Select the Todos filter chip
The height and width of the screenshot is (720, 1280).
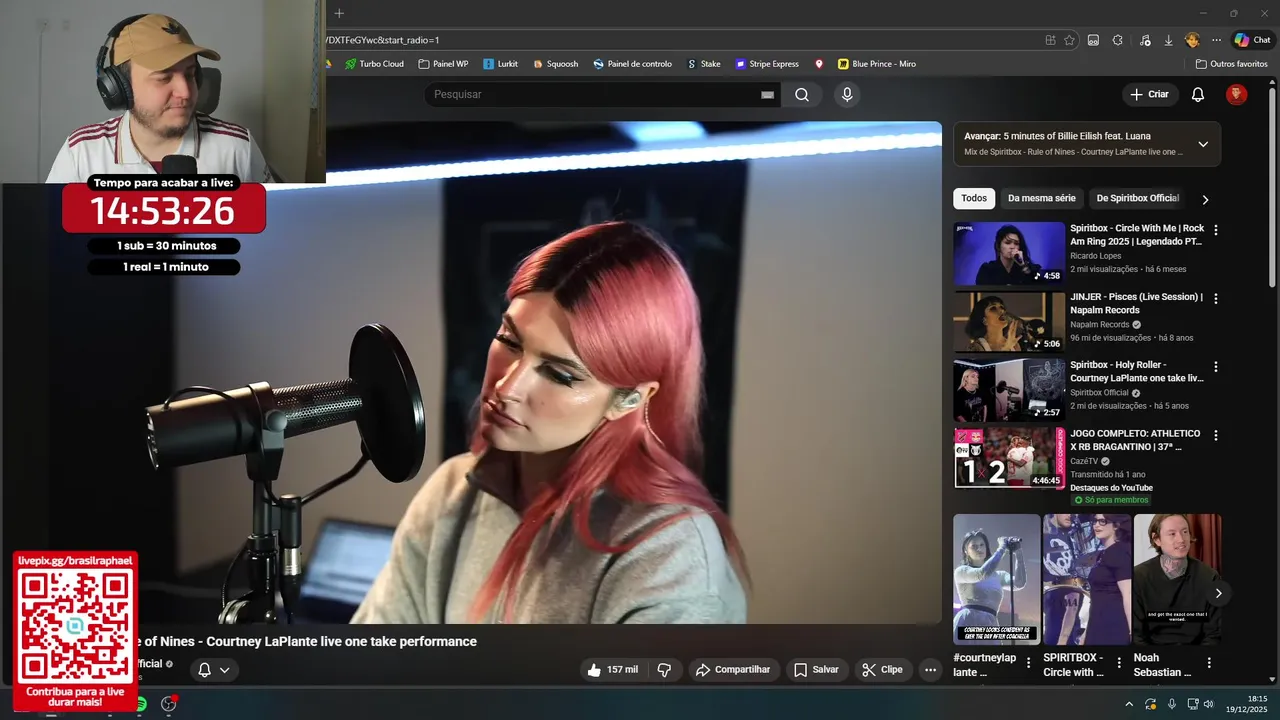(974, 198)
